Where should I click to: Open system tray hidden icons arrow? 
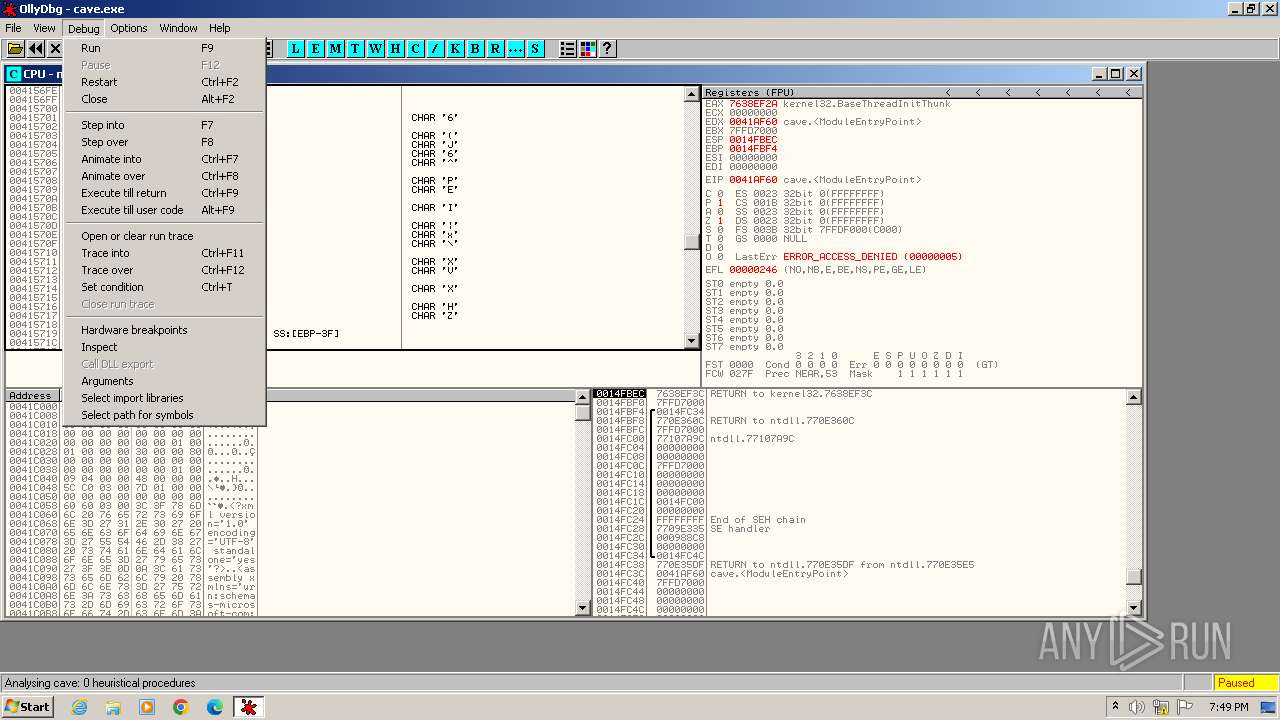coord(1115,707)
